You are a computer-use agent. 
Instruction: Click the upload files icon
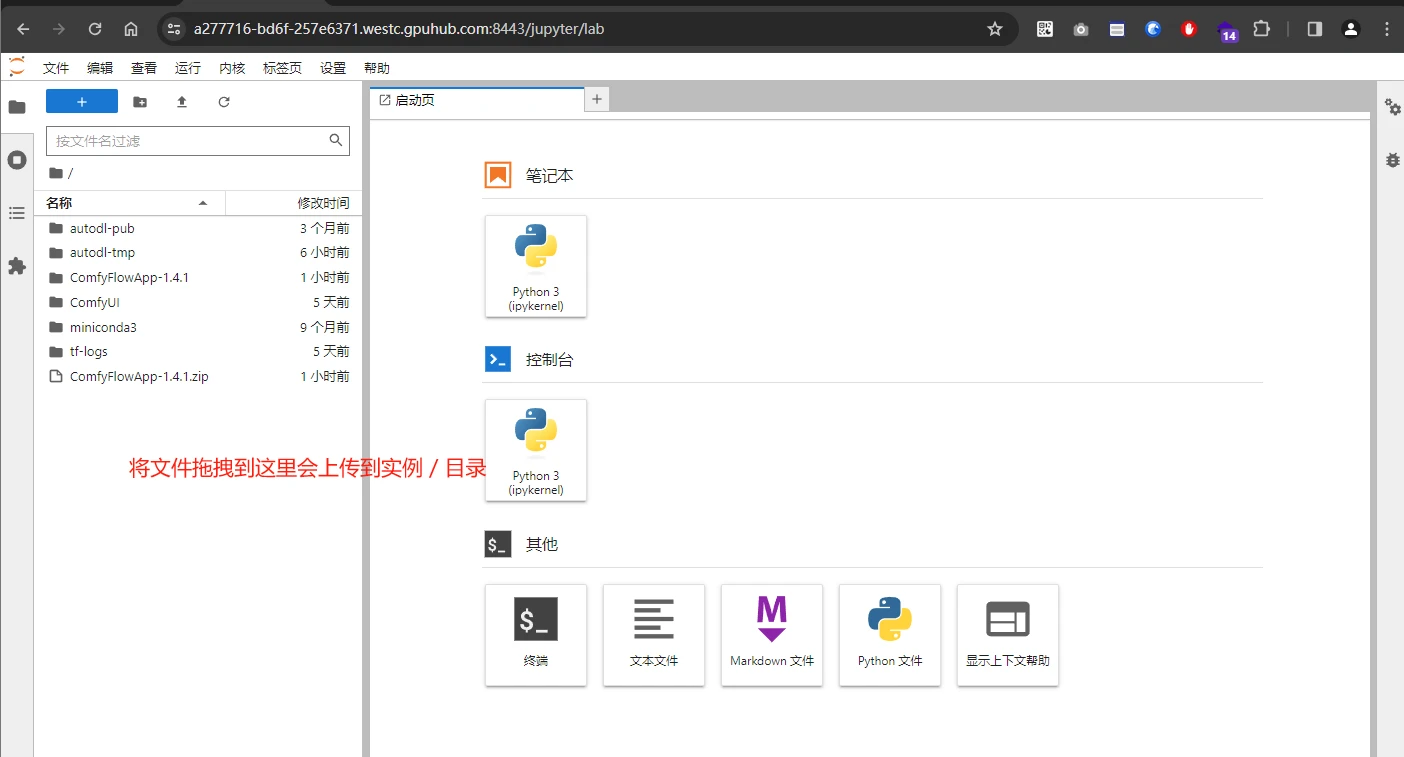182,102
